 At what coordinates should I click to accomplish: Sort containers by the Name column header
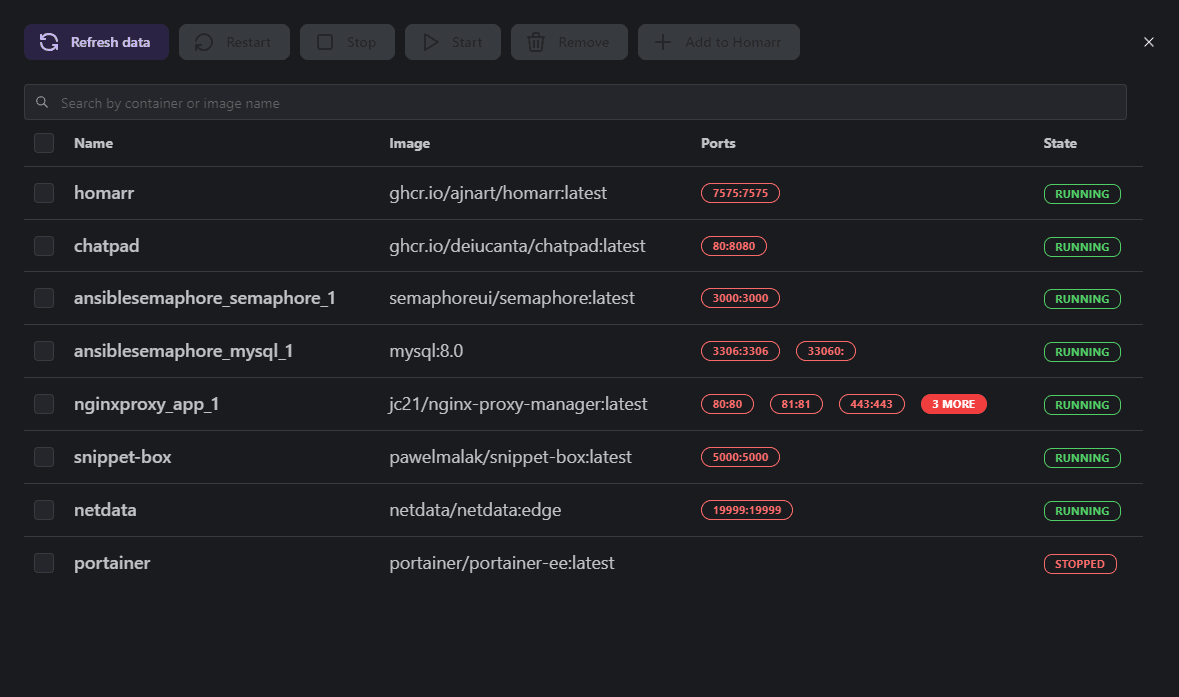click(x=93, y=142)
